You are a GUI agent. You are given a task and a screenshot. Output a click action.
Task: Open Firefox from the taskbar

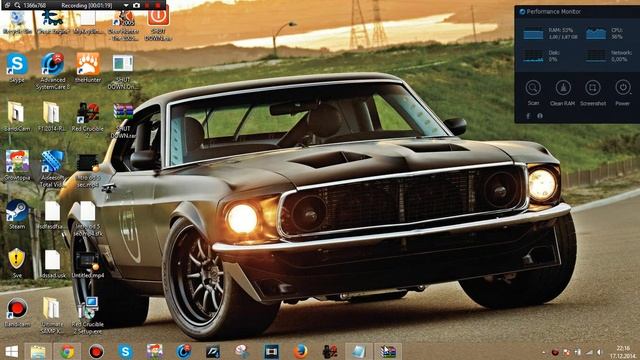tap(301, 351)
